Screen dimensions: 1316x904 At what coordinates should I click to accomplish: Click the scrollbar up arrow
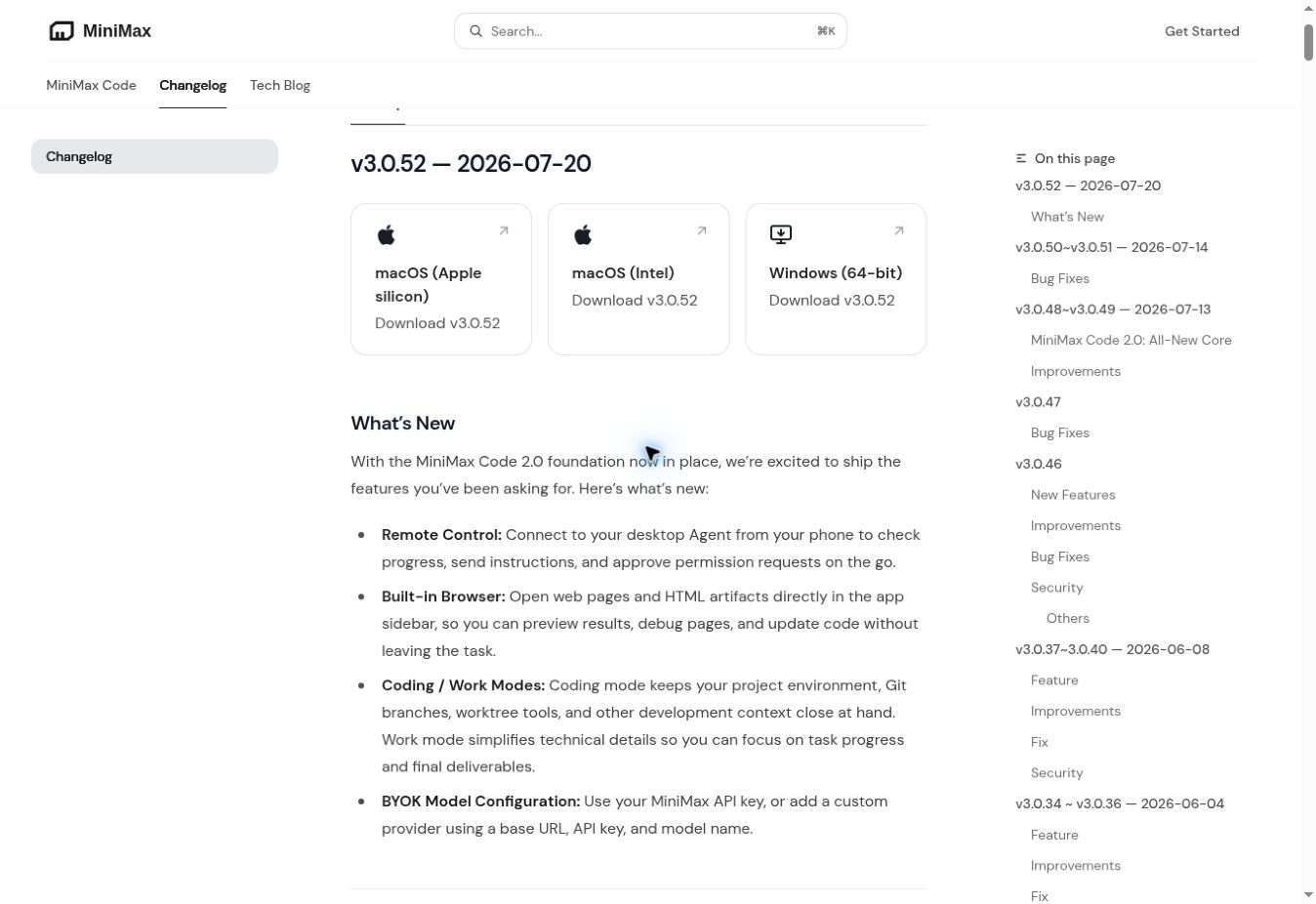[1308, 8]
